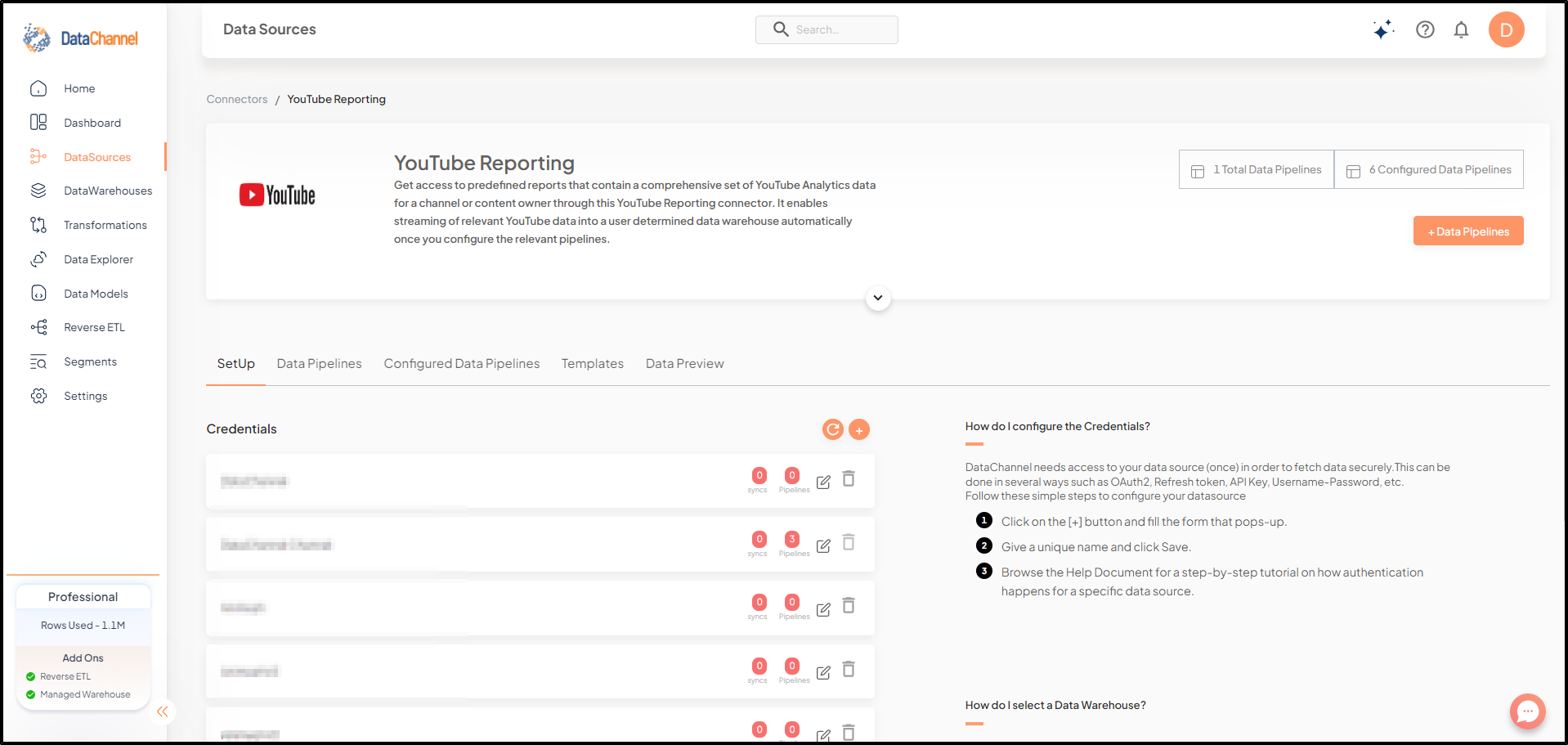Click the YouTube Reporting main heading
The height and width of the screenshot is (745, 1568).
(484, 163)
